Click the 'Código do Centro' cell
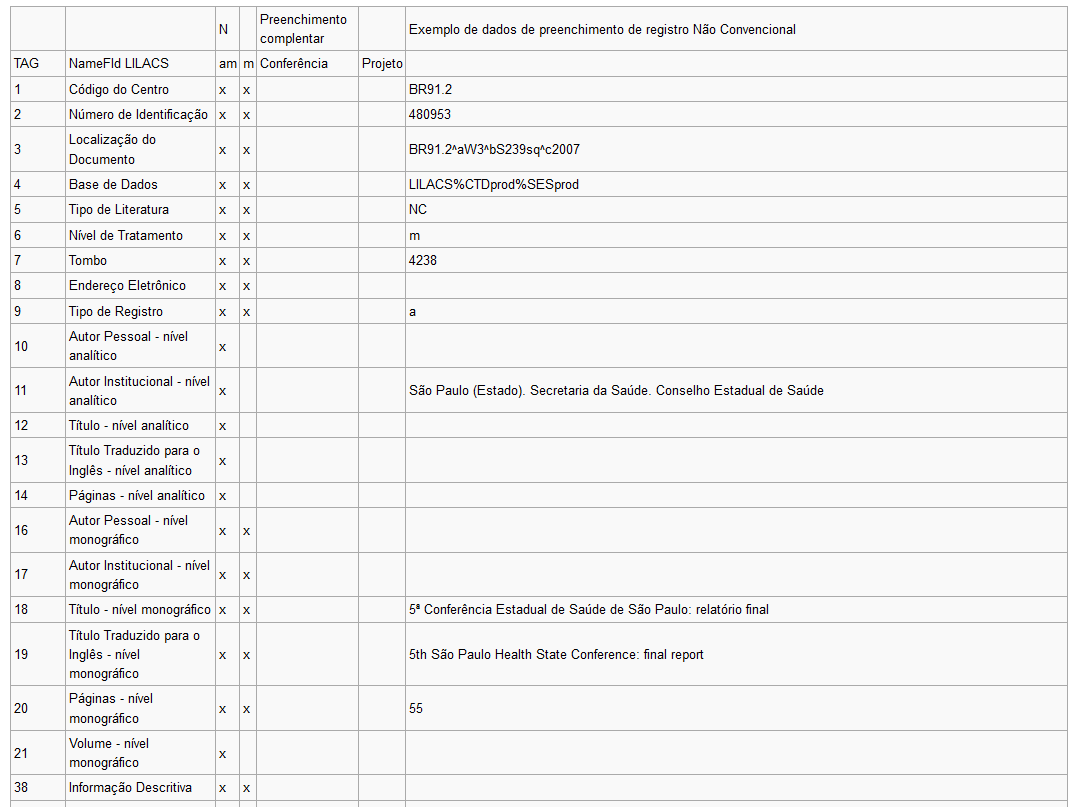Screen dimensions: 1075x807 [119, 90]
